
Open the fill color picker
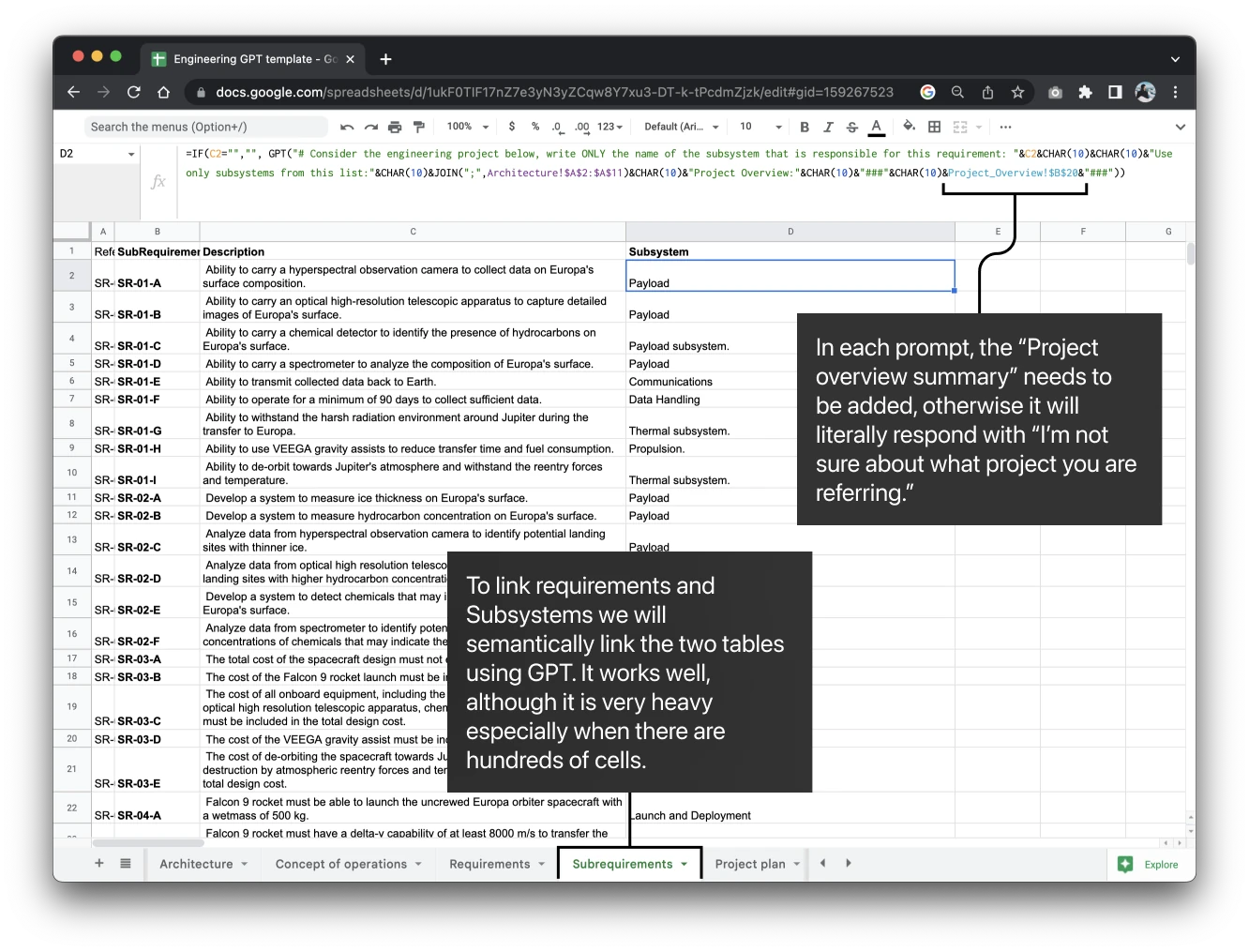tap(909, 127)
